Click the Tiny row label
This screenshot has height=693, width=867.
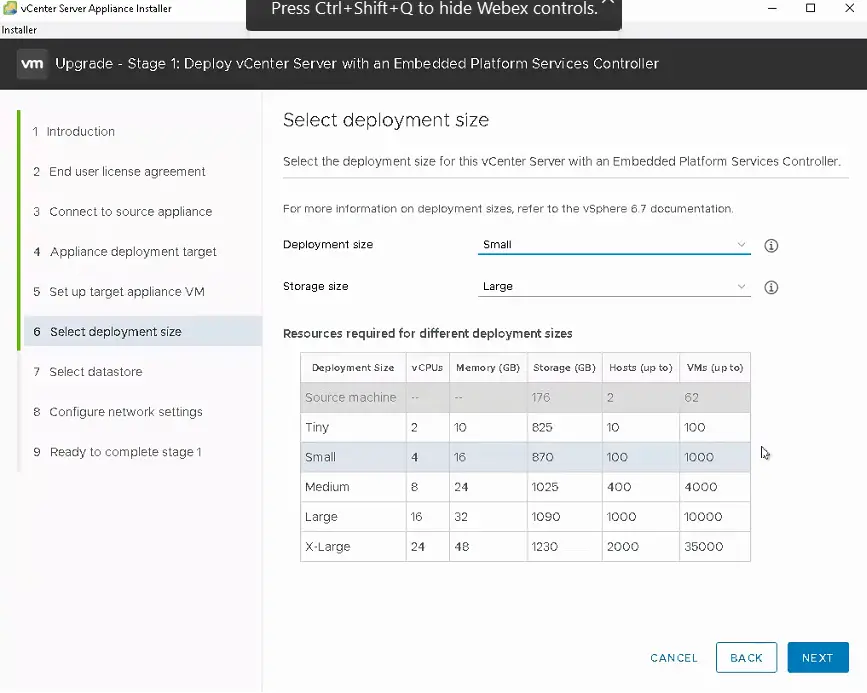(317, 428)
